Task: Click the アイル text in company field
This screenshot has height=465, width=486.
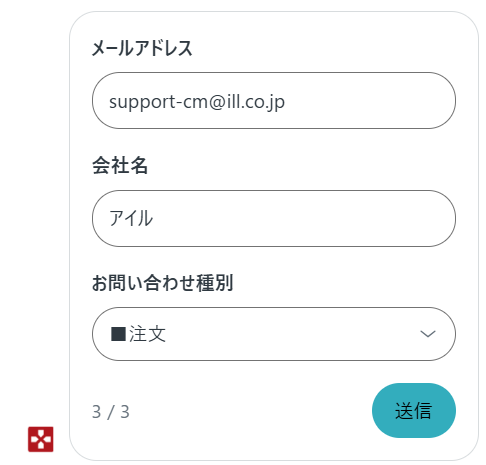Action: point(131,218)
